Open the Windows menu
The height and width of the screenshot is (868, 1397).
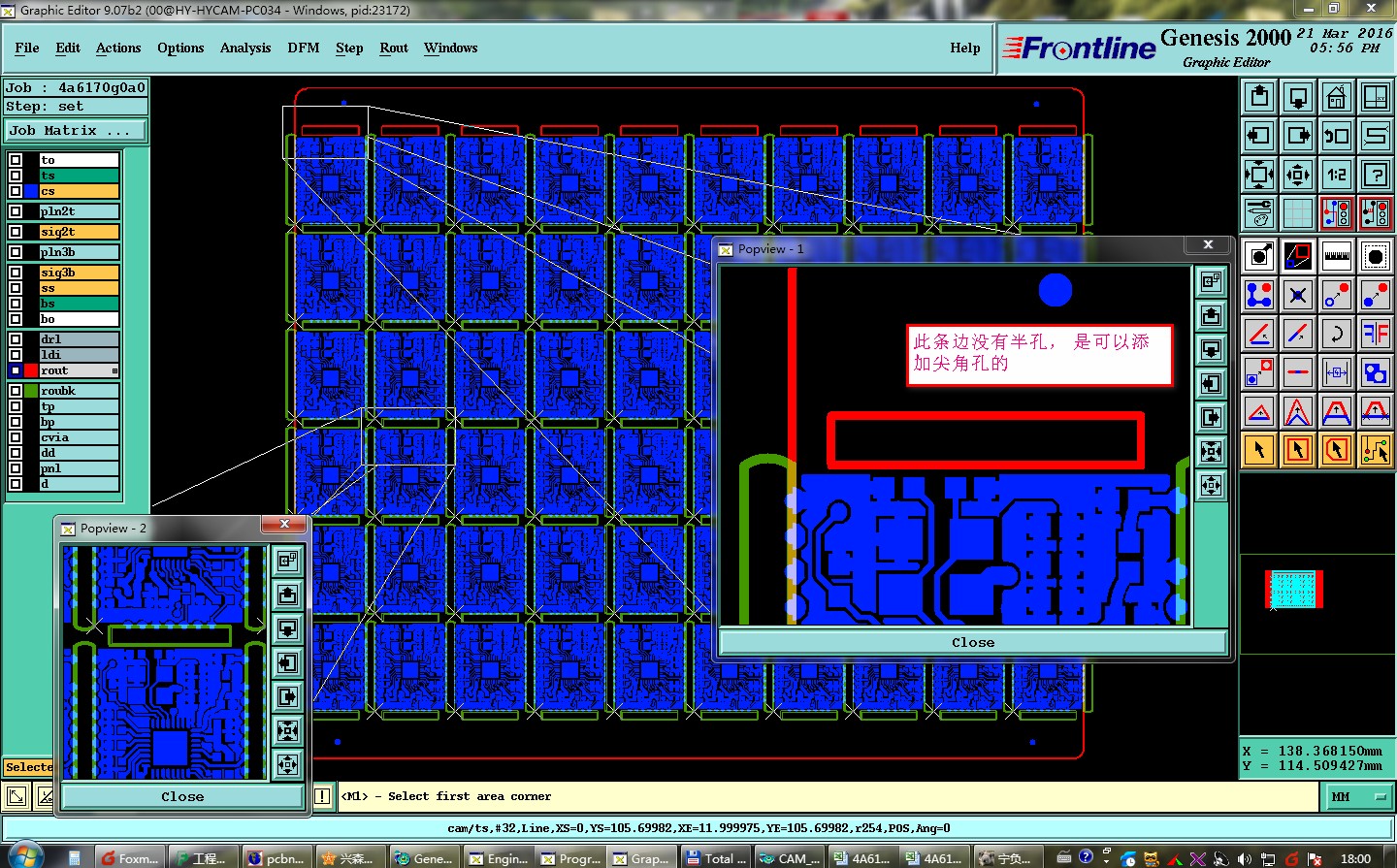pyautogui.click(x=450, y=48)
